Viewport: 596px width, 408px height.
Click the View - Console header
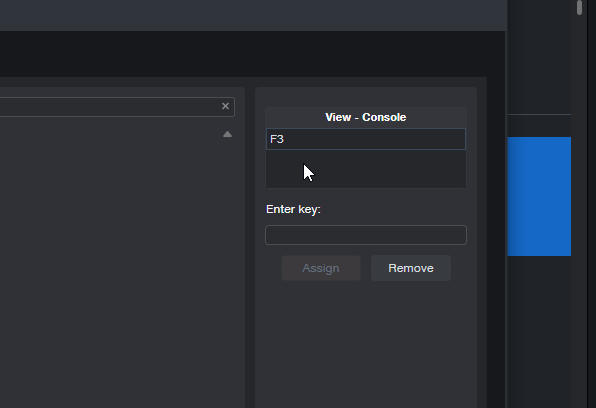click(x=366, y=117)
